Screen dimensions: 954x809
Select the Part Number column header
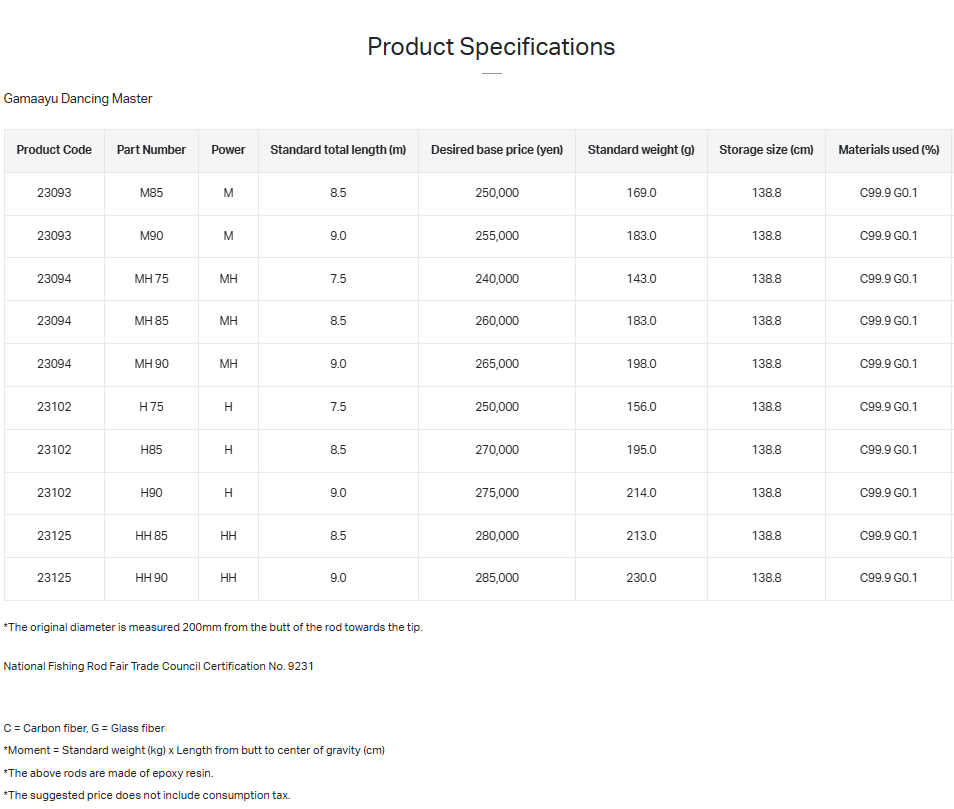tap(151, 150)
